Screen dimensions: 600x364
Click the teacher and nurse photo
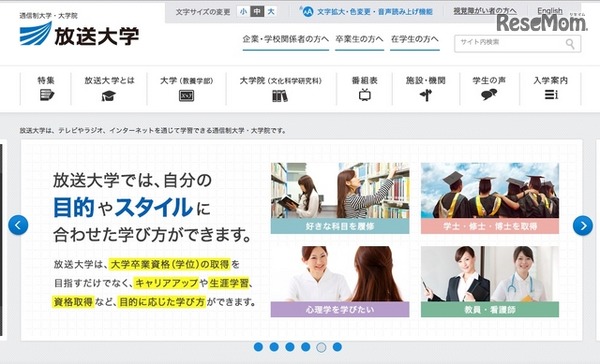(x=490, y=274)
